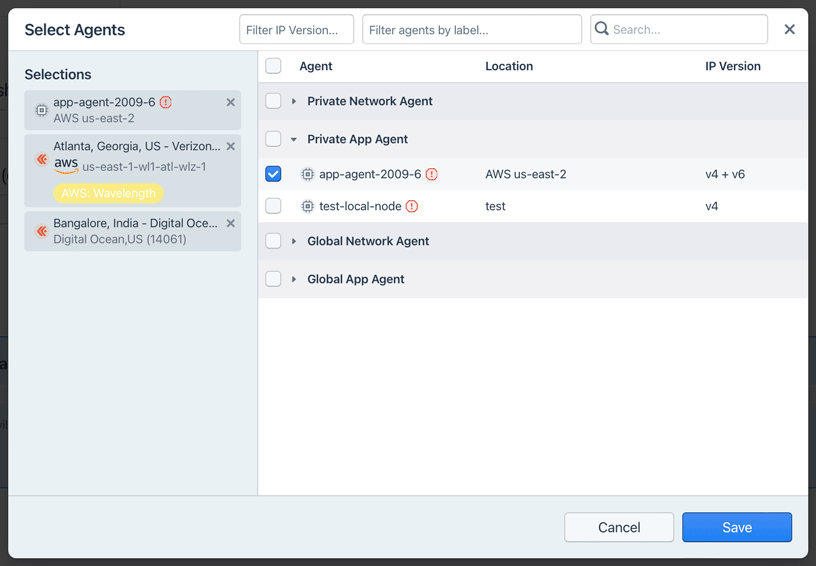Screen dimensions: 816x566
Task: Remove app-agent-2009-6 from Selections
Action: click(x=231, y=102)
